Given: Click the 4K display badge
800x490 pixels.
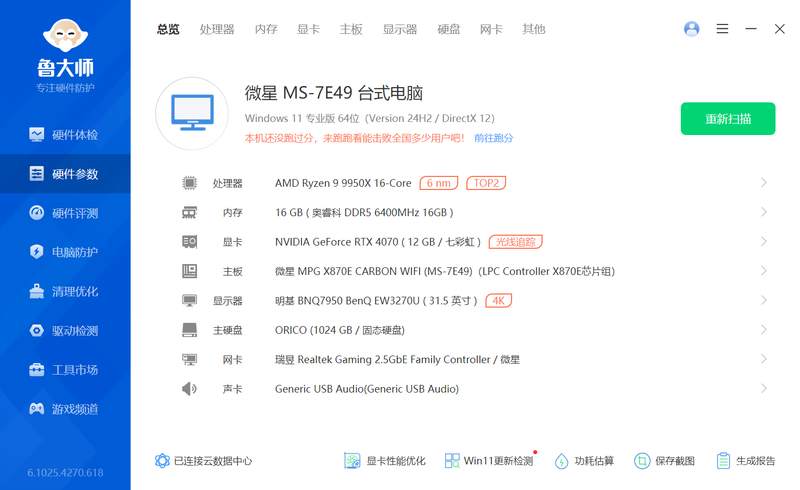Looking at the screenshot, I should point(498,301).
